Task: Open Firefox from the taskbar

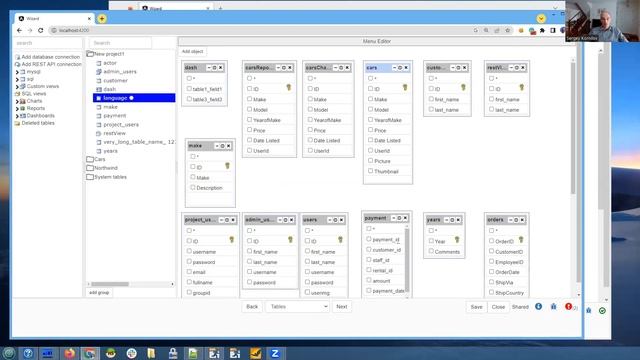Action: tap(69, 353)
